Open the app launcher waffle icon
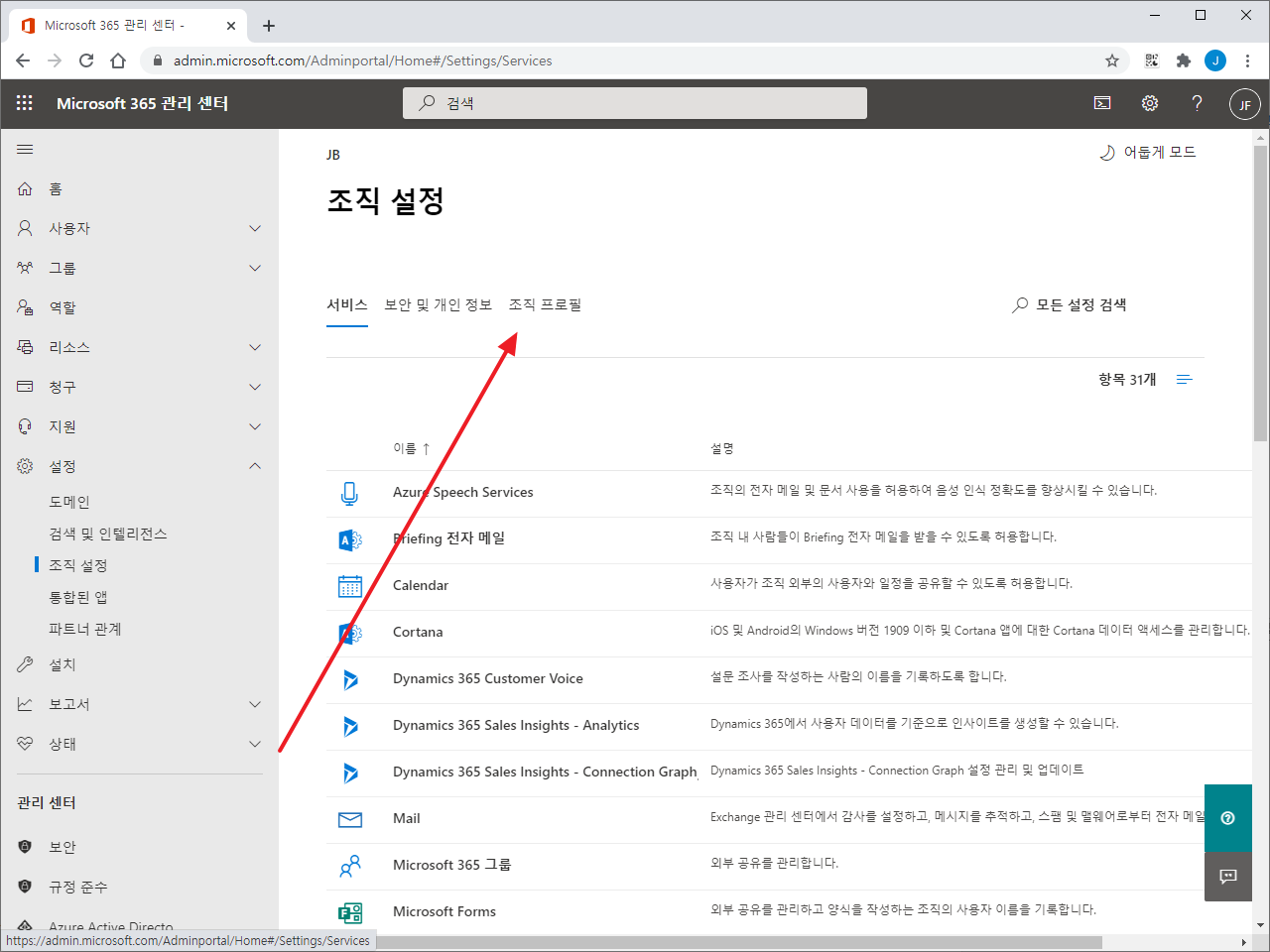The width and height of the screenshot is (1270, 952). pyautogui.click(x=25, y=103)
